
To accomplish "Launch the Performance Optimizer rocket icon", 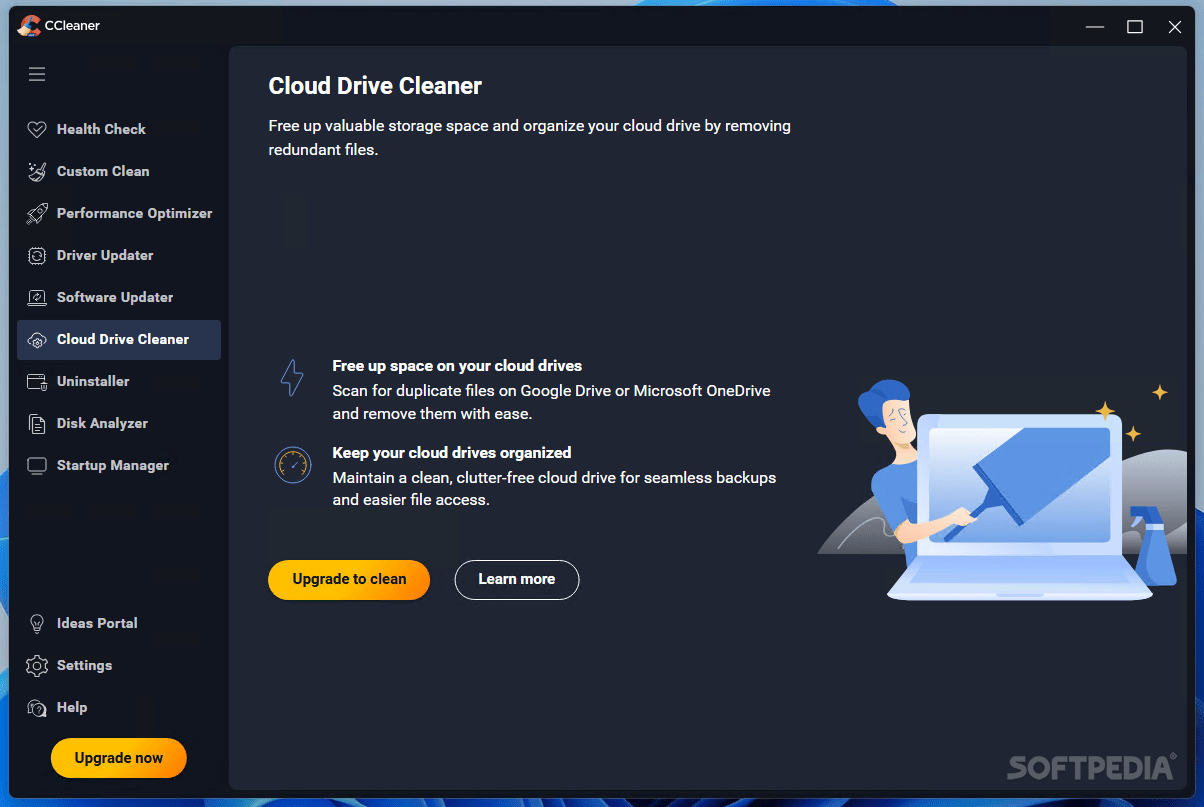I will pos(37,212).
